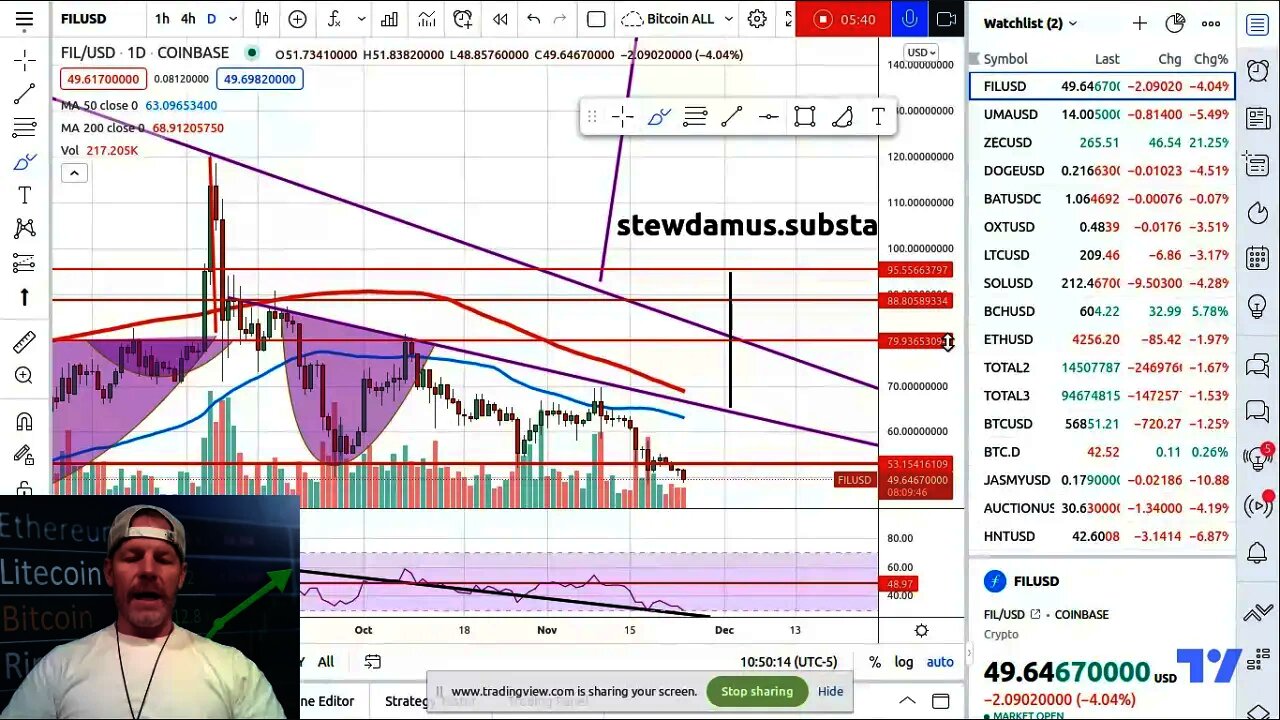1280x720 pixels.
Task: Open the Indicators fx menu
Action: (335, 19)
